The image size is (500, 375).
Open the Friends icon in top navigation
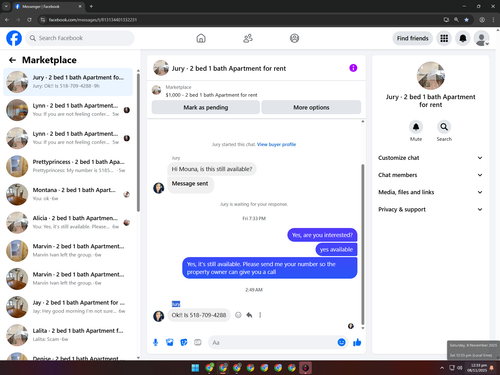tap(248, 38)
